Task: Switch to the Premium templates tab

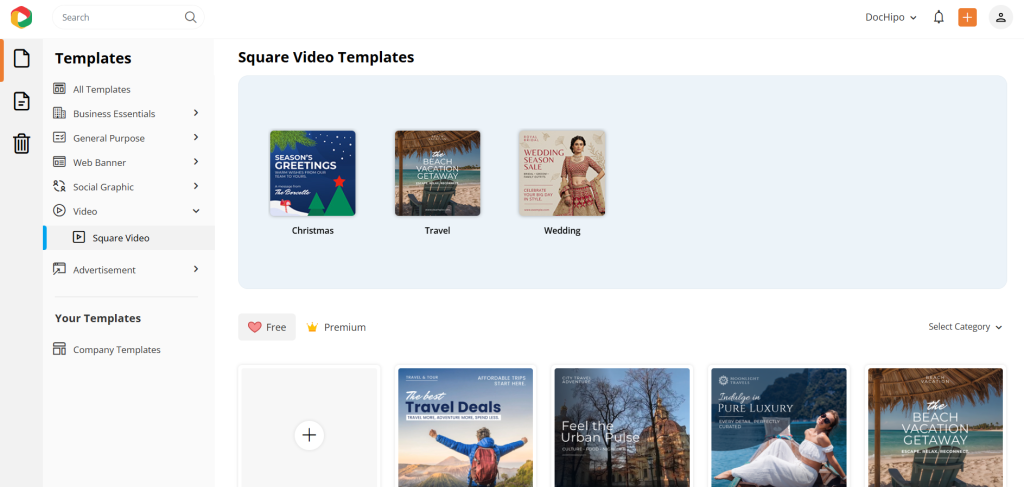Action: click(336, 327)
